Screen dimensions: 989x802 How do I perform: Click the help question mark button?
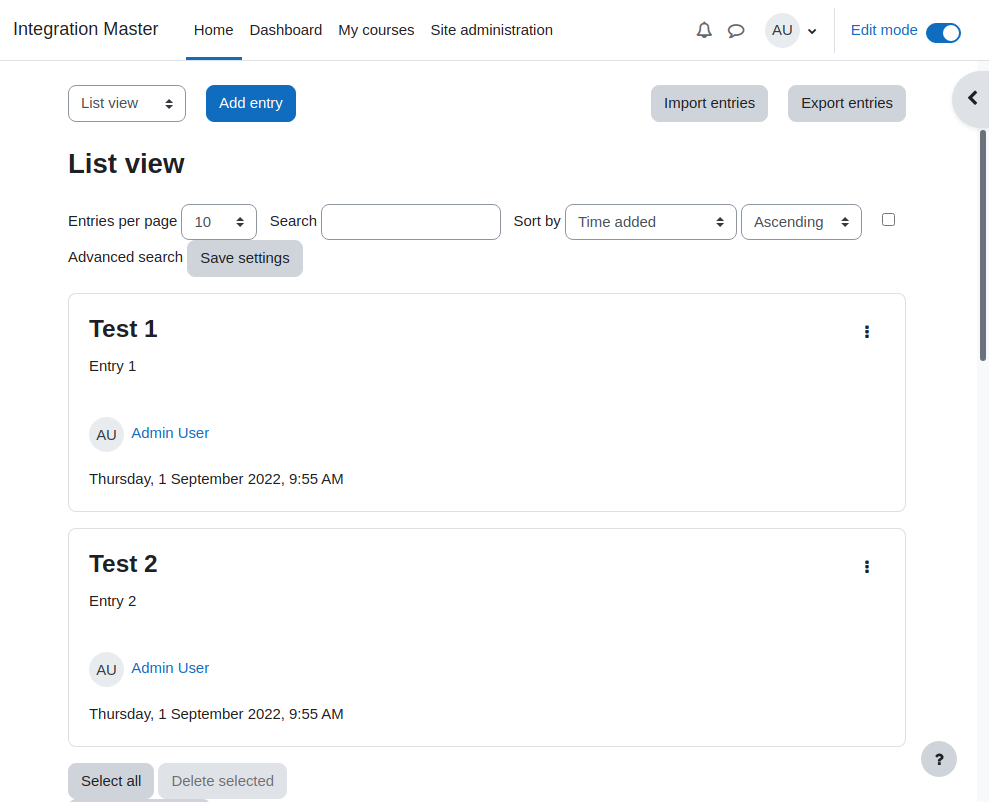click(x=939, y=759)
